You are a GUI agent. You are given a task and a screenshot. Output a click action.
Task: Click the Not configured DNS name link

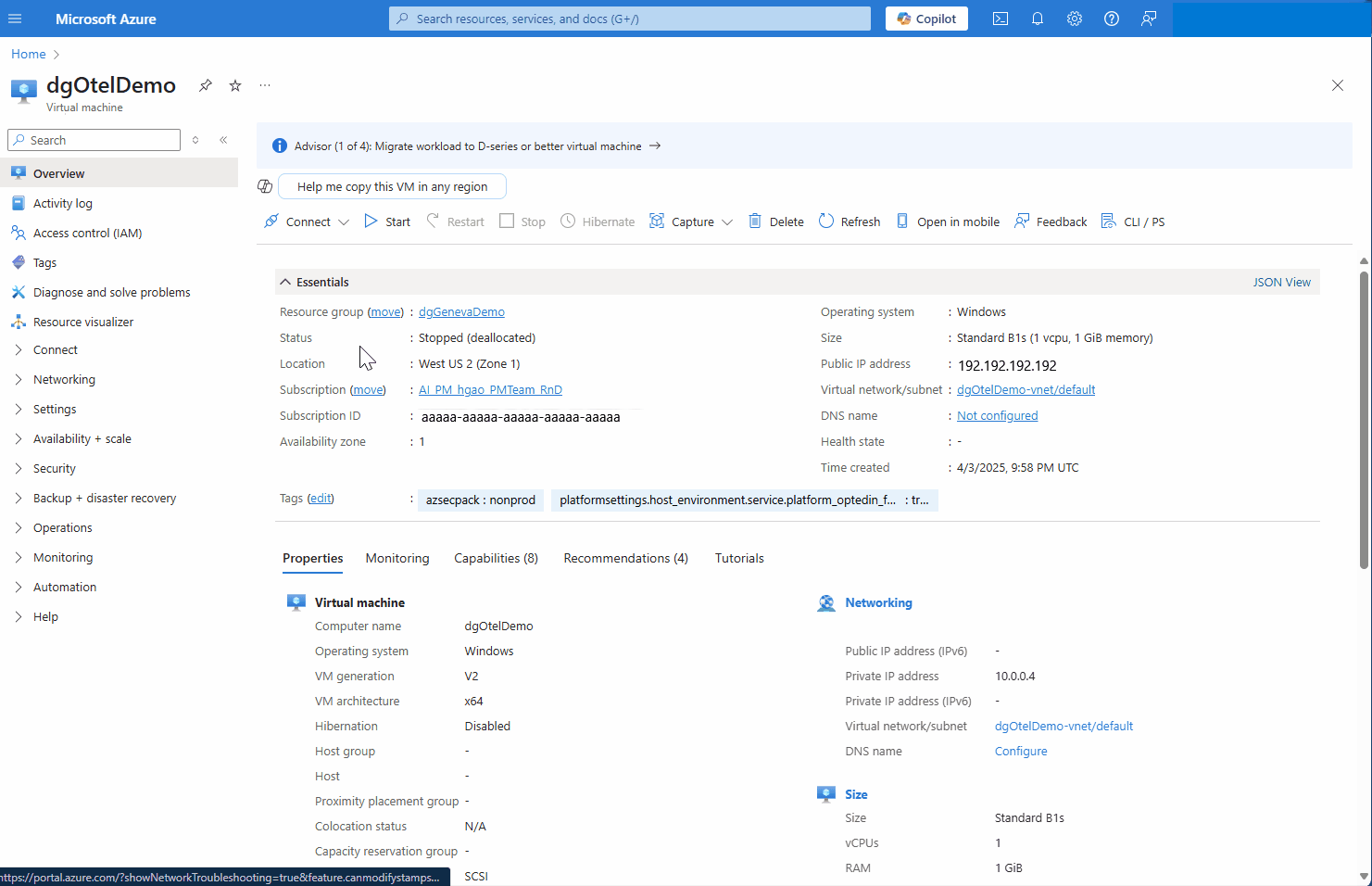(997, 416)
